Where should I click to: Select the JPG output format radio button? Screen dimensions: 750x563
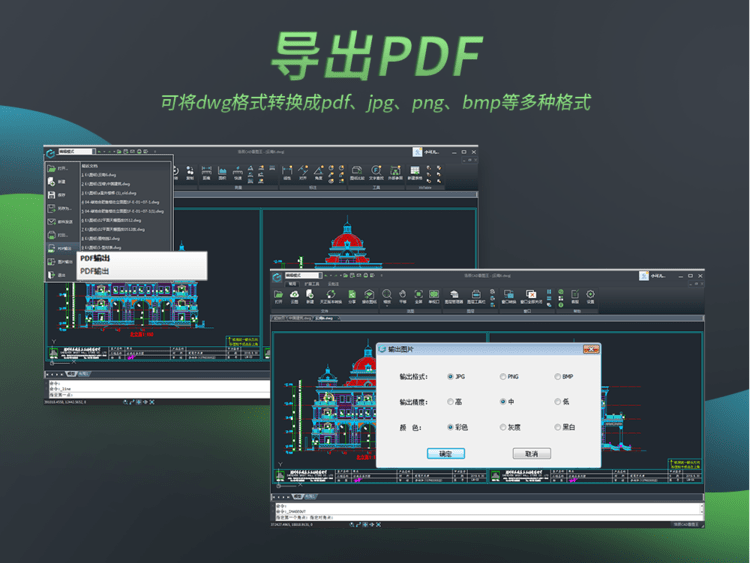pos(450,376)
